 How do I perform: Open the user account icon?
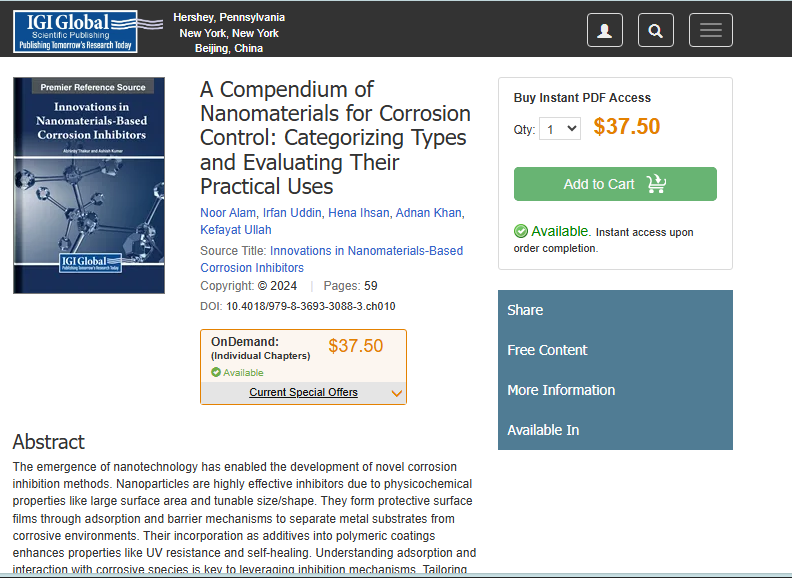click(605, 30)
